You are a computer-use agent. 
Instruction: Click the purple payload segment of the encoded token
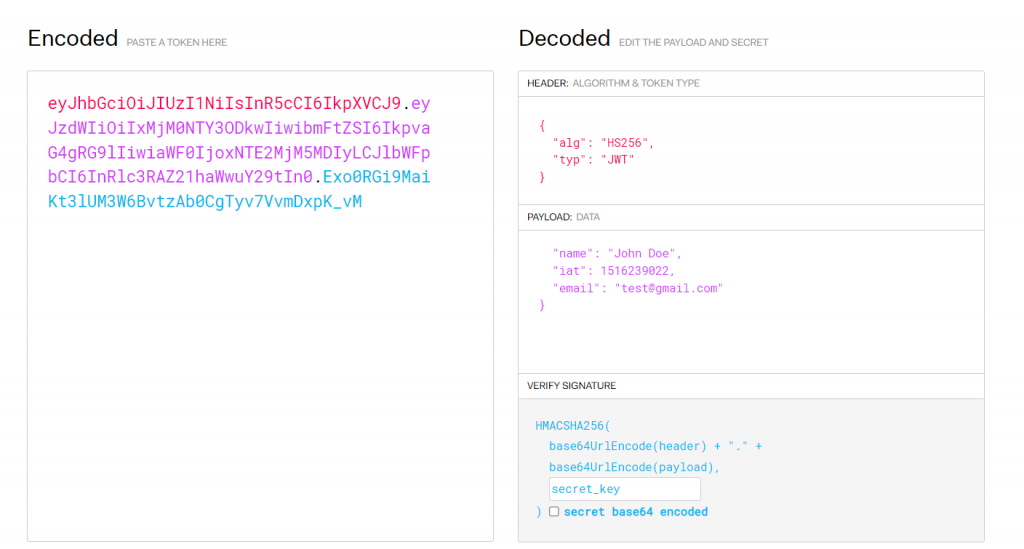[x=238, y=153]
